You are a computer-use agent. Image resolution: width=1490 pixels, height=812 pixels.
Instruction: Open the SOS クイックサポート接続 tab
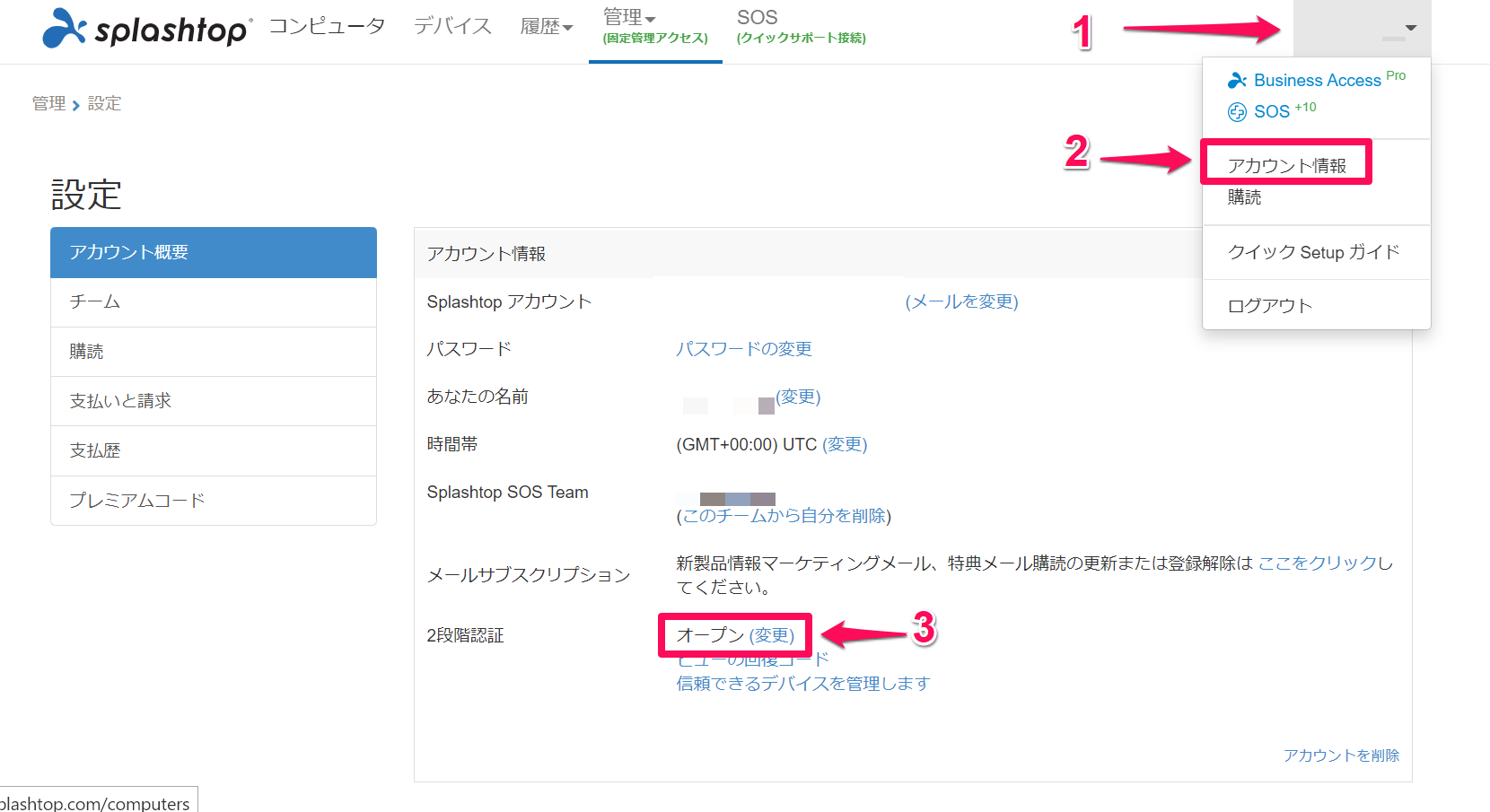pyautogui.click(x=801, y=26)
